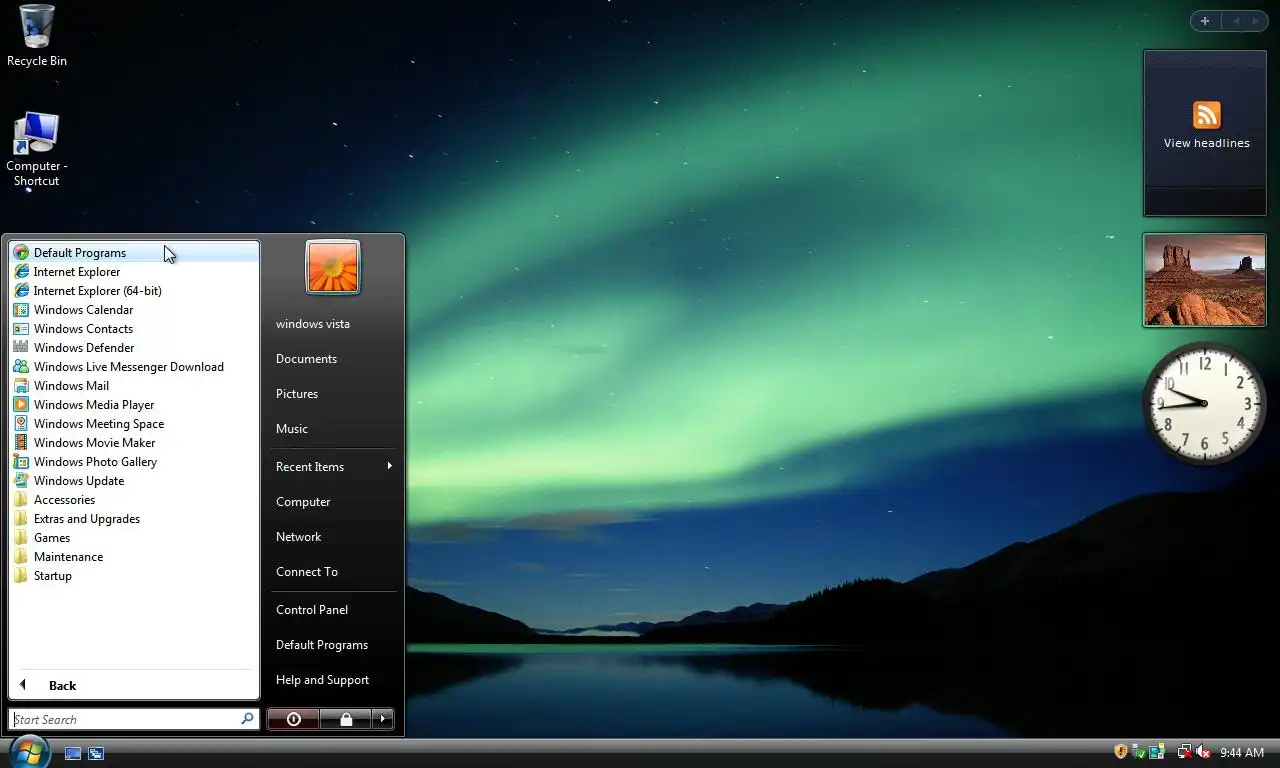Open the windows vista user folder

313,324
